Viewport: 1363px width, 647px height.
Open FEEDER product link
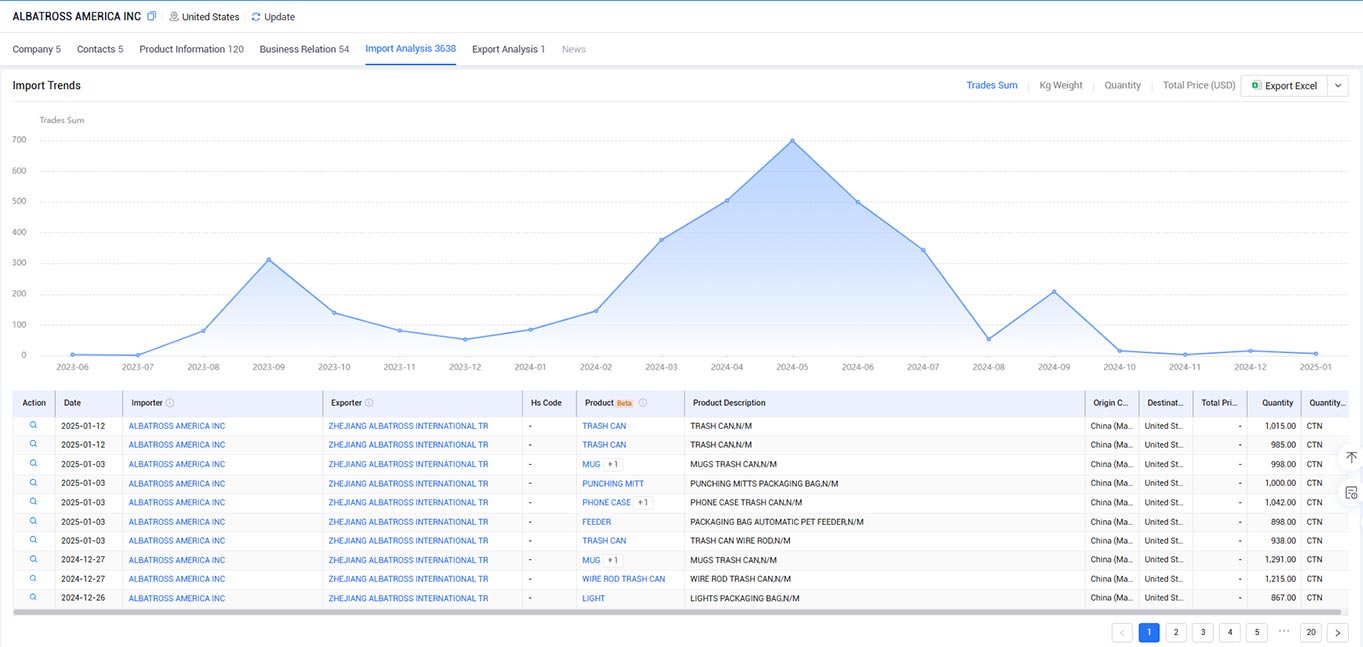[x=597, y=522]
